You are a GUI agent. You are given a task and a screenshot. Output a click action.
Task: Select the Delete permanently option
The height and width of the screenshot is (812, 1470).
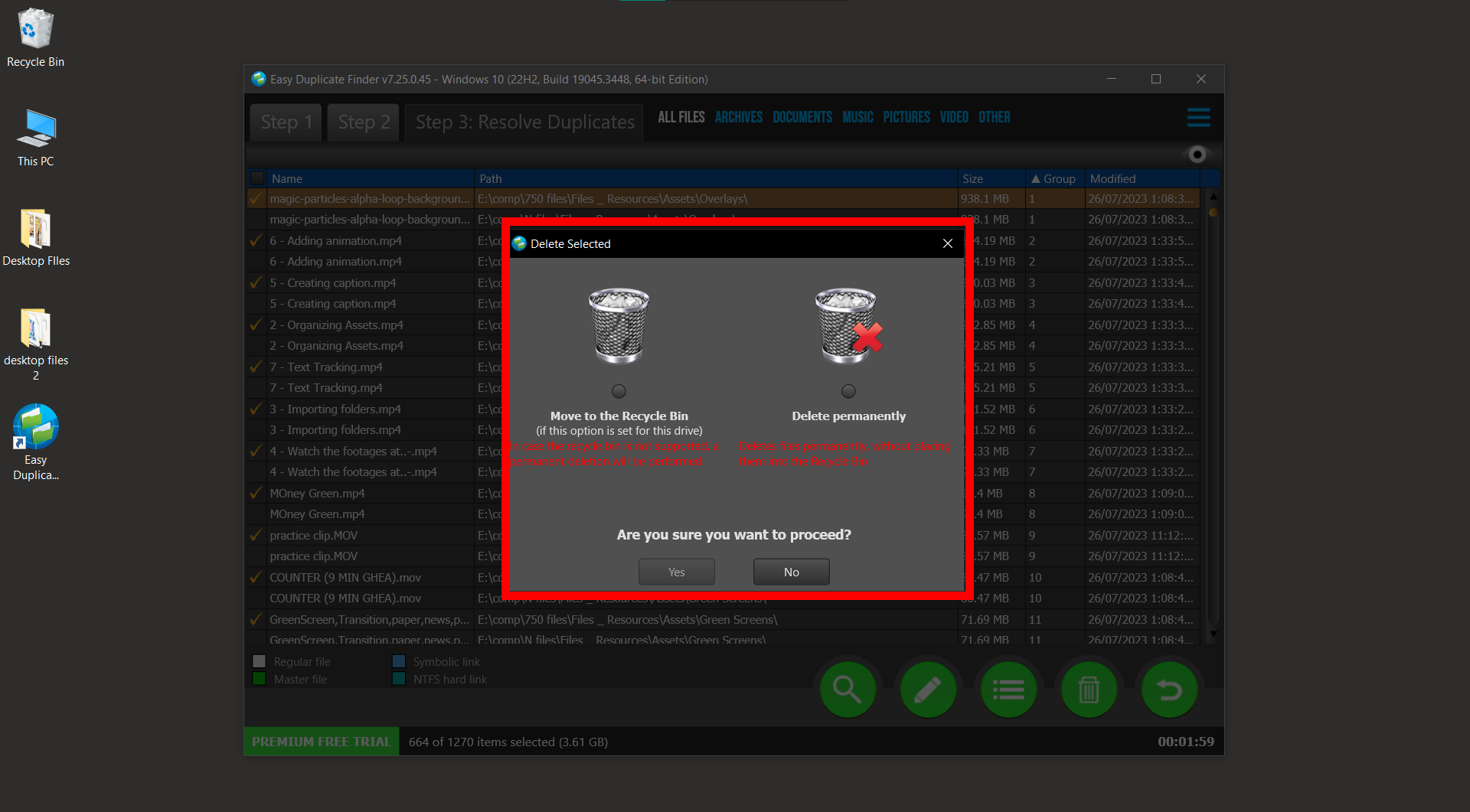848,390
